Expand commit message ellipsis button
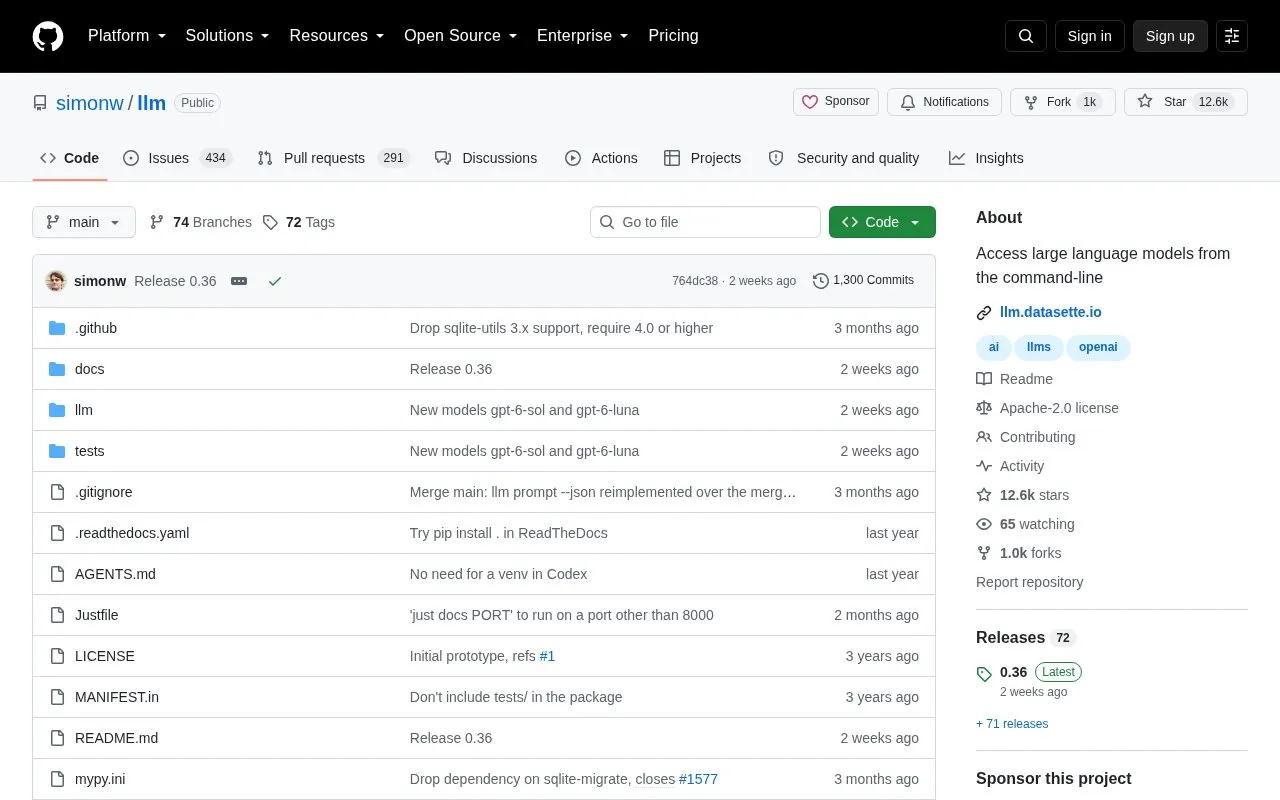 coord(239,281)
